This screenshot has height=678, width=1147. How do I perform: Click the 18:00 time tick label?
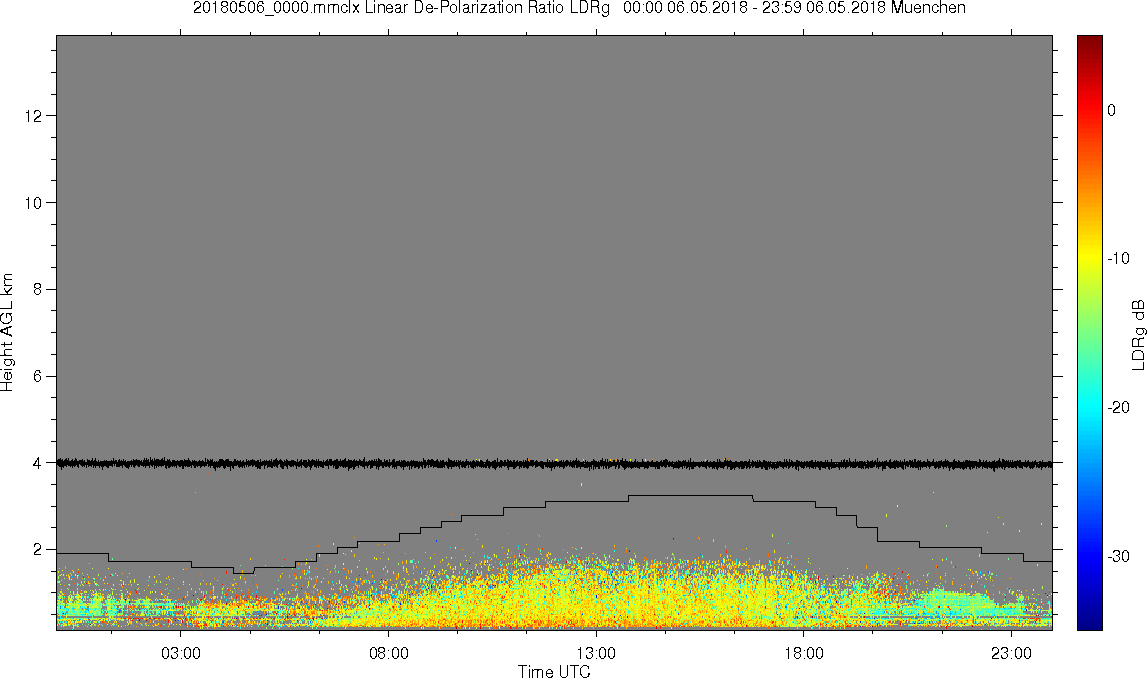click(x=804, y=653)
